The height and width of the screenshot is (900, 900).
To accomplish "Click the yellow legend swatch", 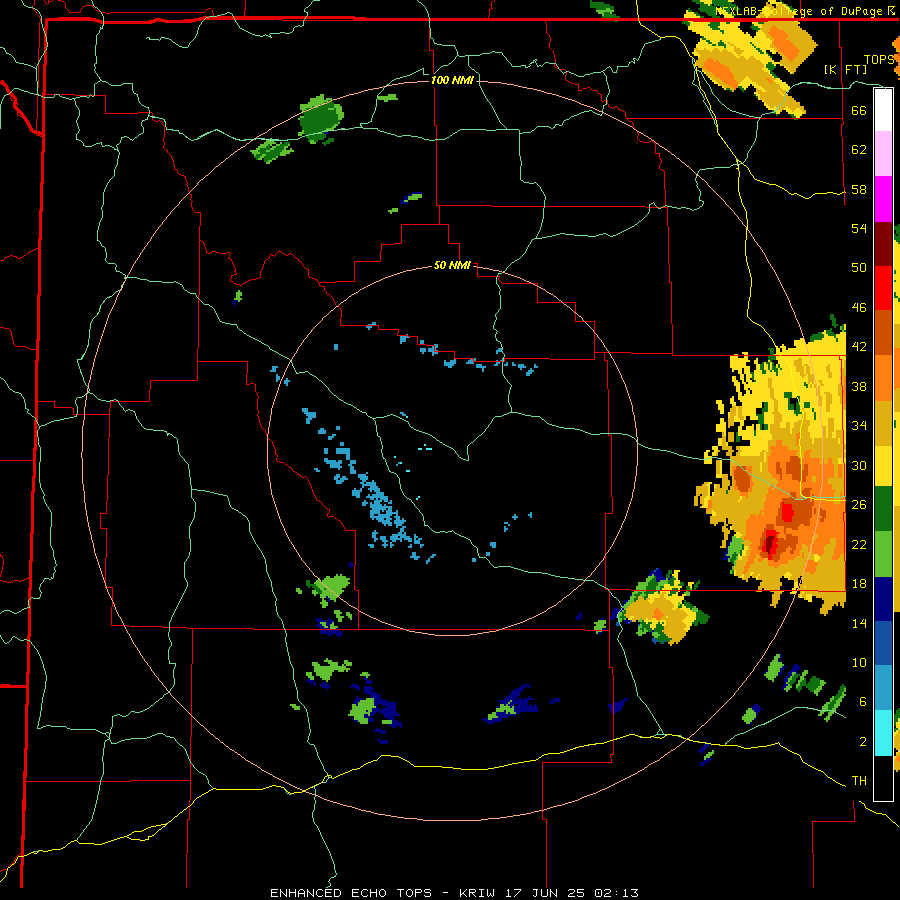I will click(883, 466).
